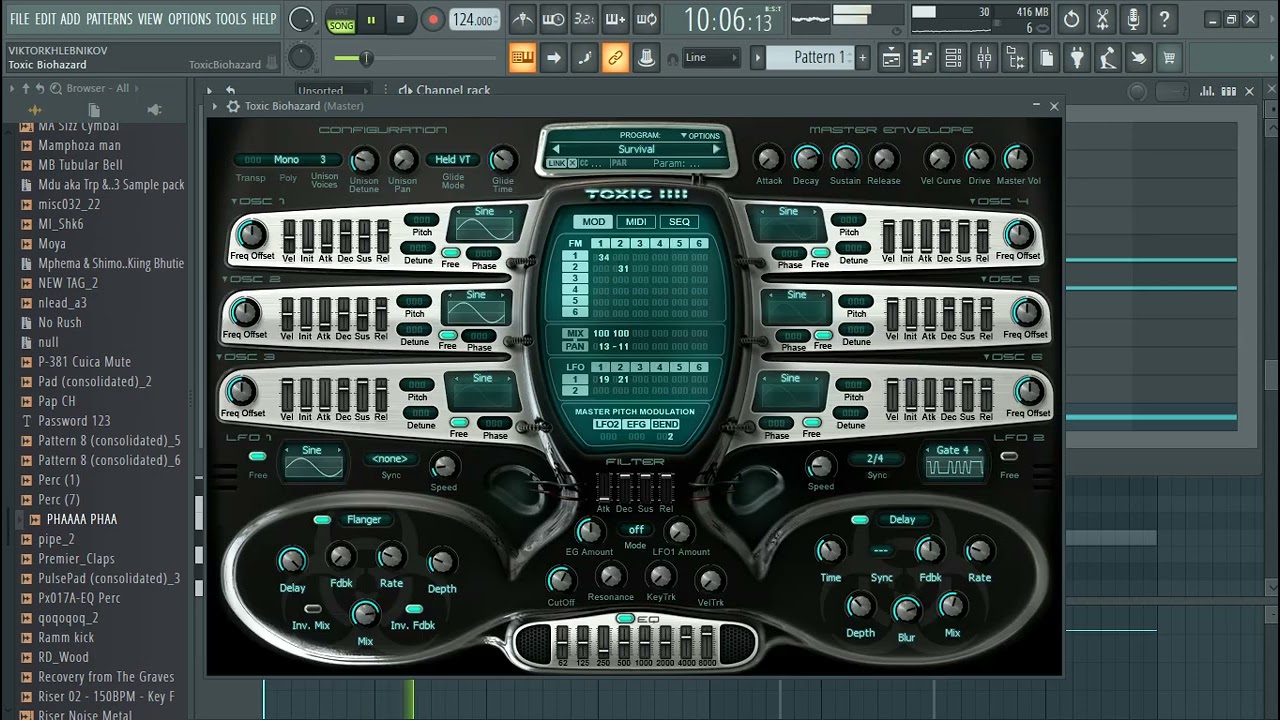Open the View channel rack icon

[x=953, y=58]
